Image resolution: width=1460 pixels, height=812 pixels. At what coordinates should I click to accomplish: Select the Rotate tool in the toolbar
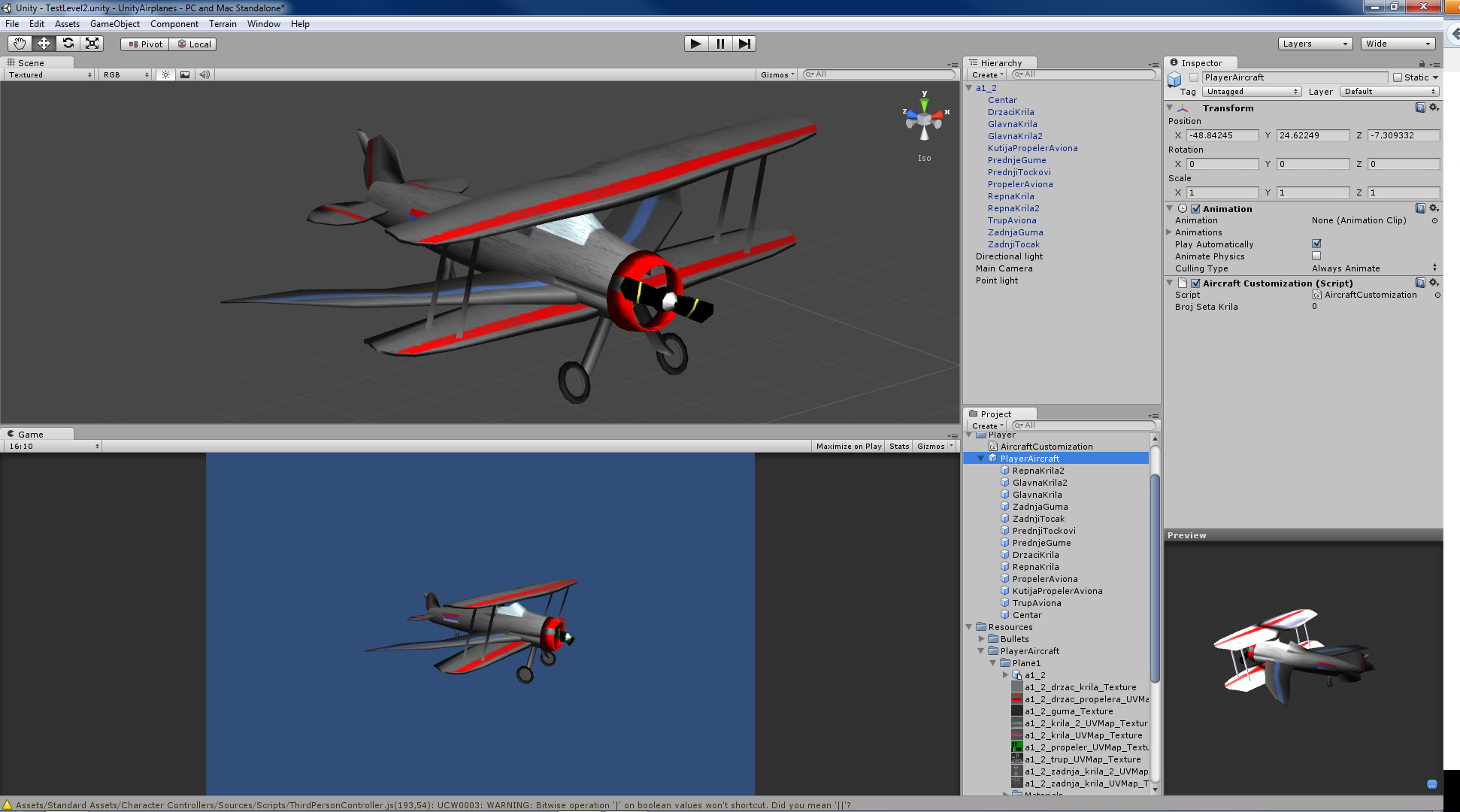(68, 44)
